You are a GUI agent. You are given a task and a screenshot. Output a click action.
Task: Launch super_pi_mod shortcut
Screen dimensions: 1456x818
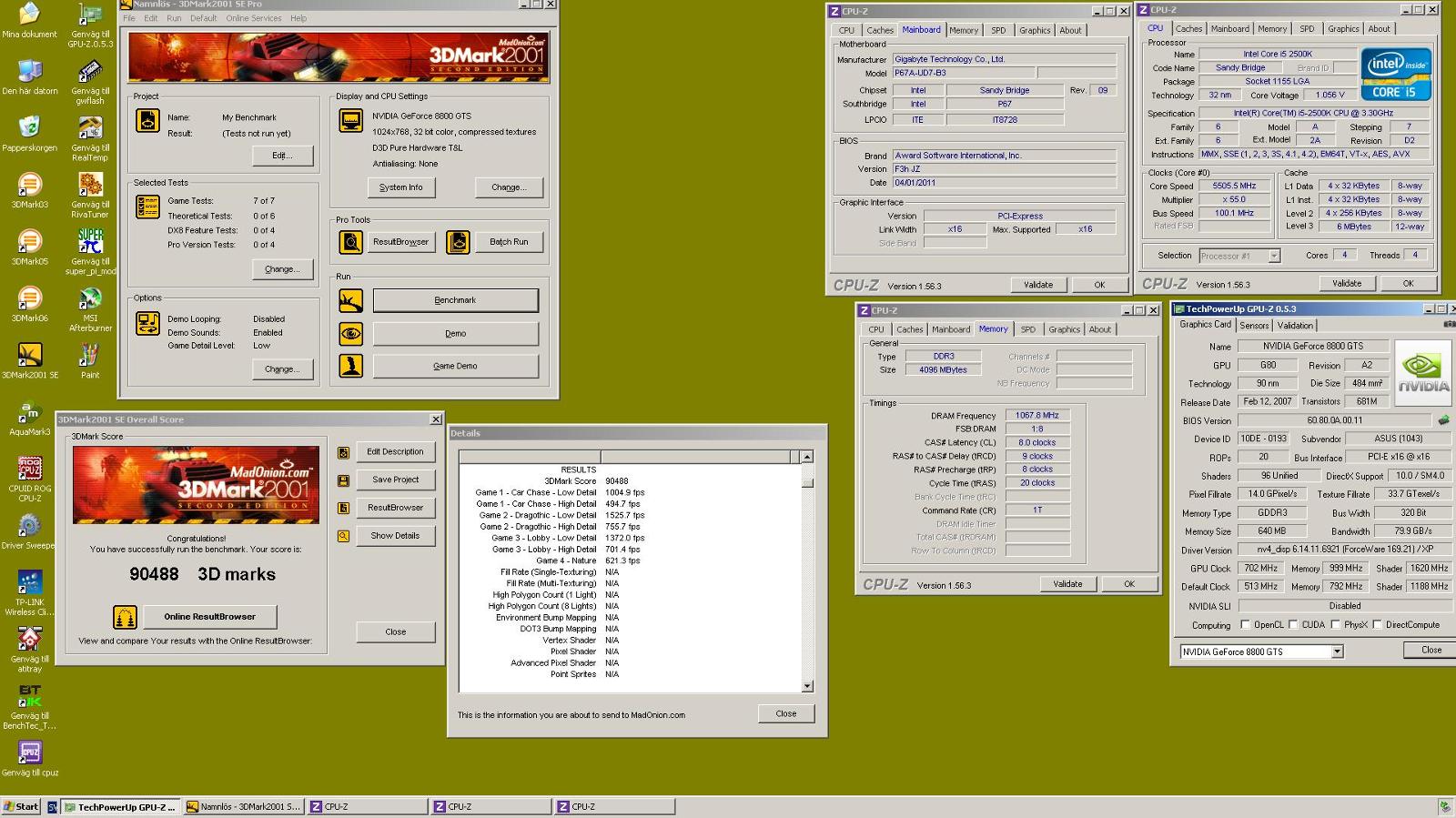click(x=90, y=252)
